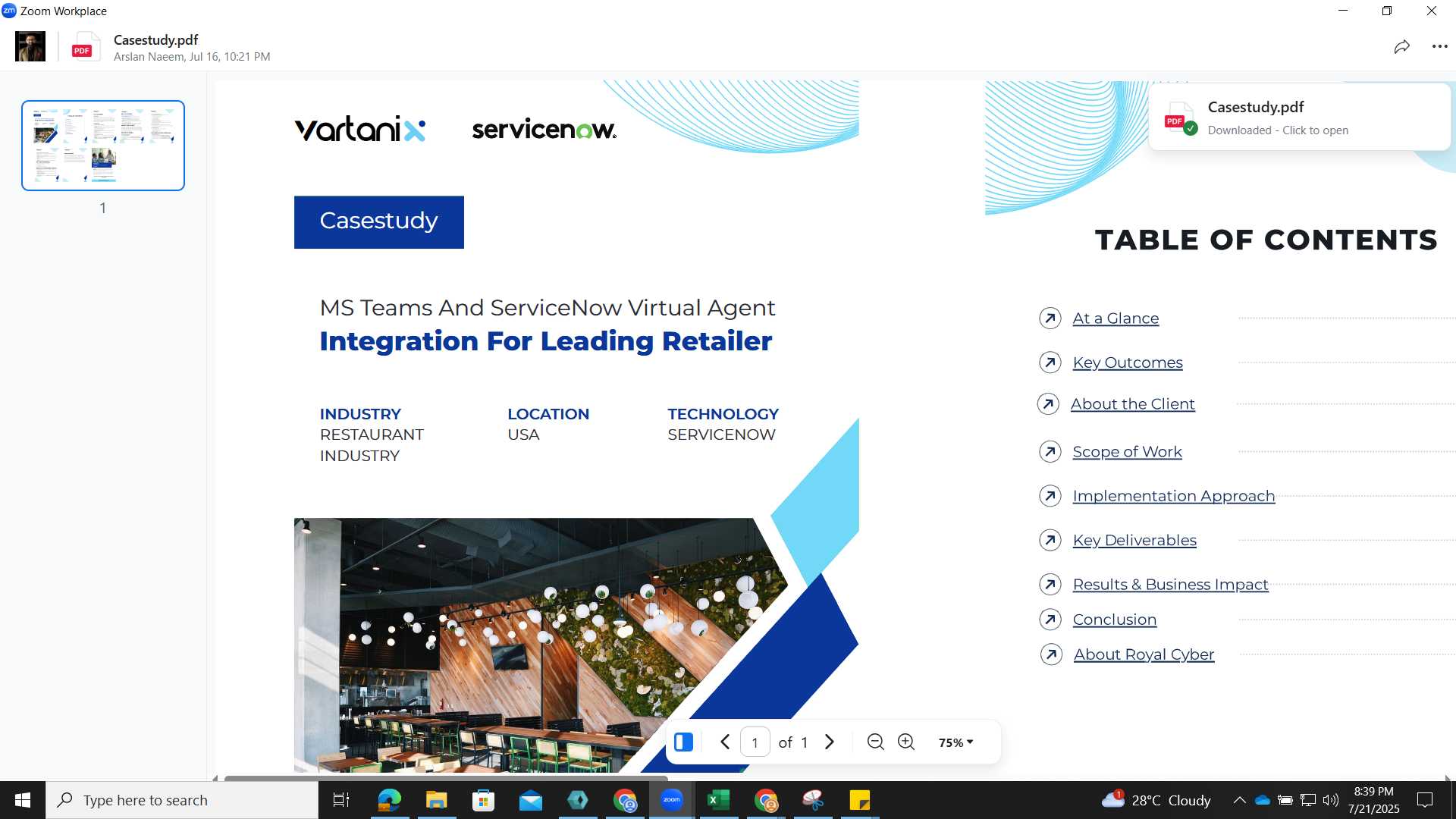Viewport: 1456px width, 819px height.
Task: Click arrow icon beside Results & Business Impact
Action: [1050, 585]
